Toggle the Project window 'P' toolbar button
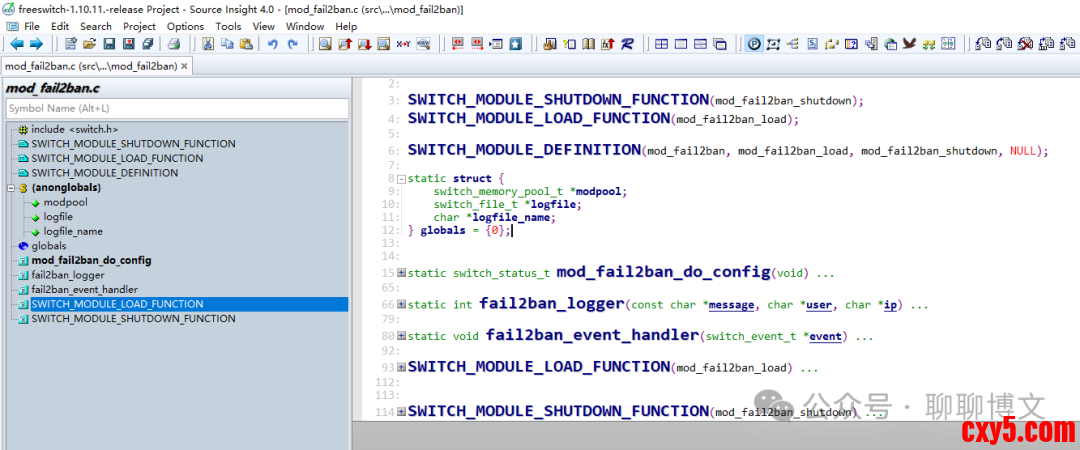This screenshot has width=1080, height=450. (754, 44)
